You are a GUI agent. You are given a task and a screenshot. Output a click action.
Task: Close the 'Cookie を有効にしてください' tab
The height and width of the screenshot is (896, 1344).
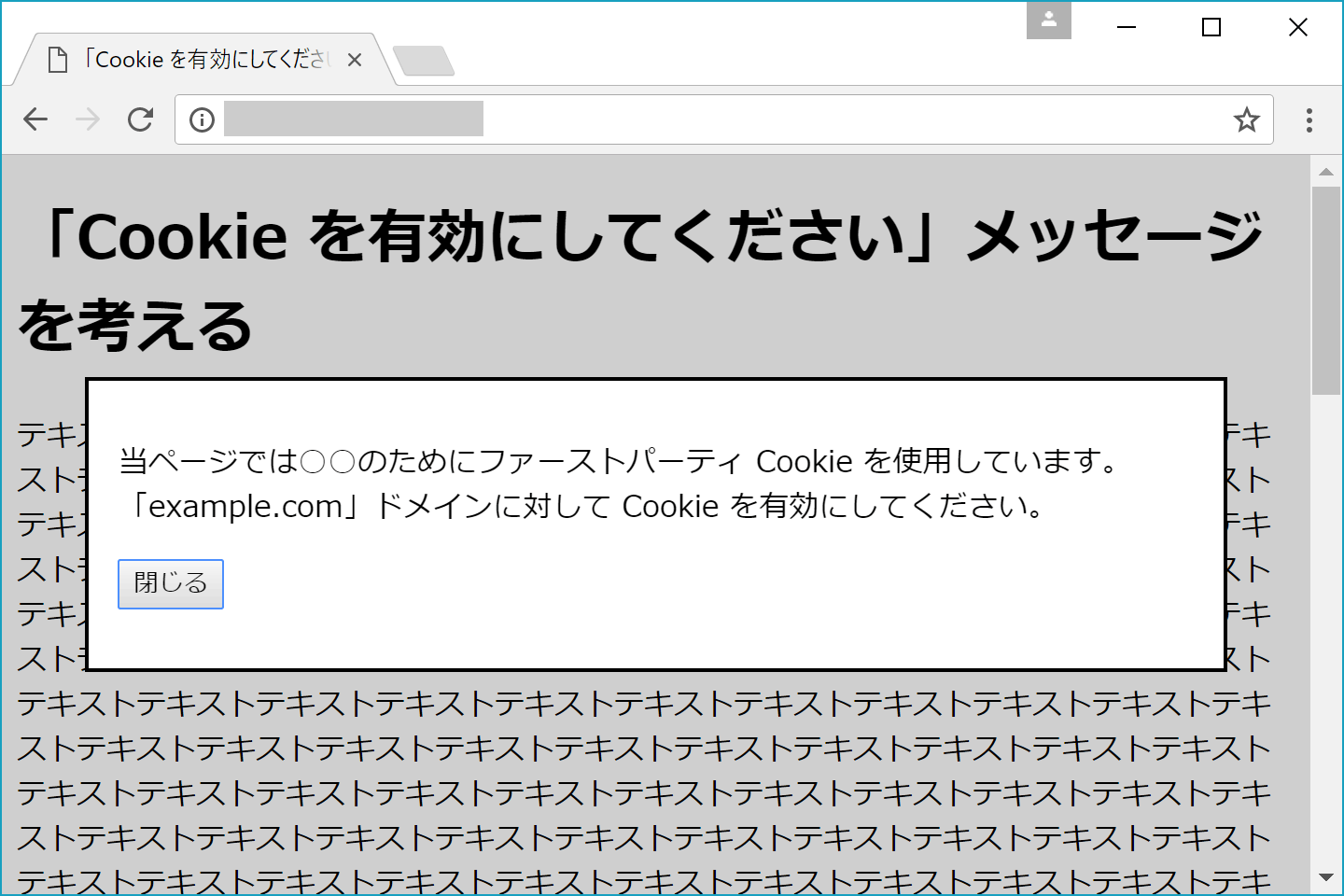tap(355, 60)
